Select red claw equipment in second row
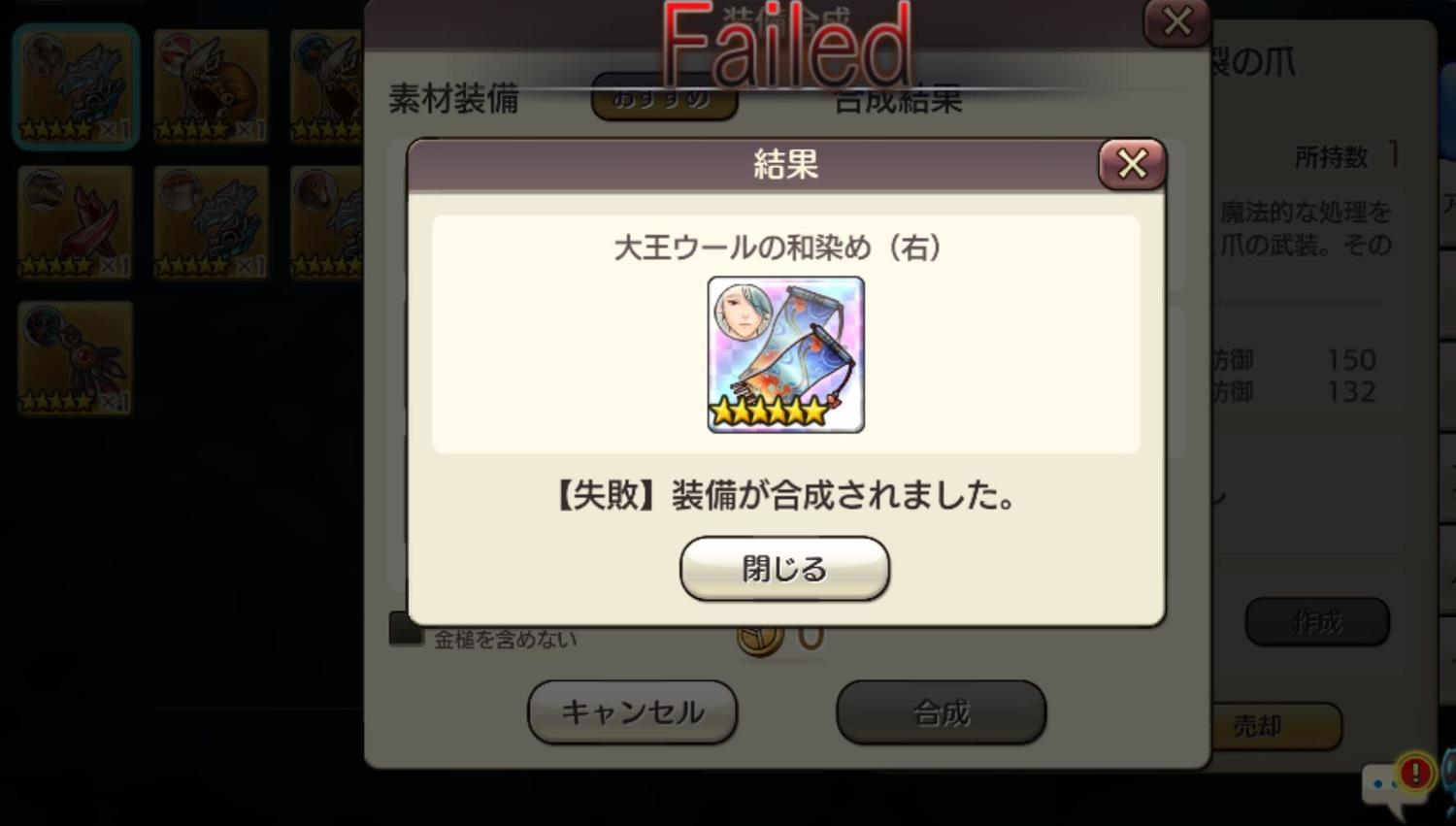This screenshot has width=1456, height=826. 75,222
